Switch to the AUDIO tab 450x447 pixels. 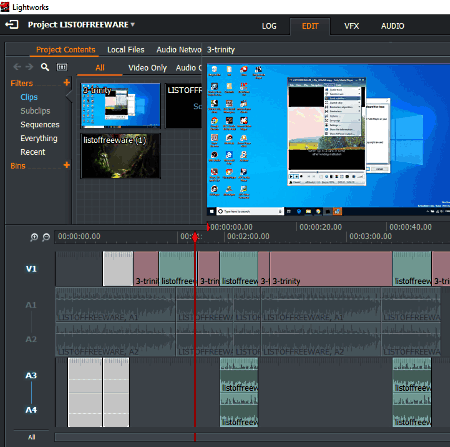tap(392, 26)
